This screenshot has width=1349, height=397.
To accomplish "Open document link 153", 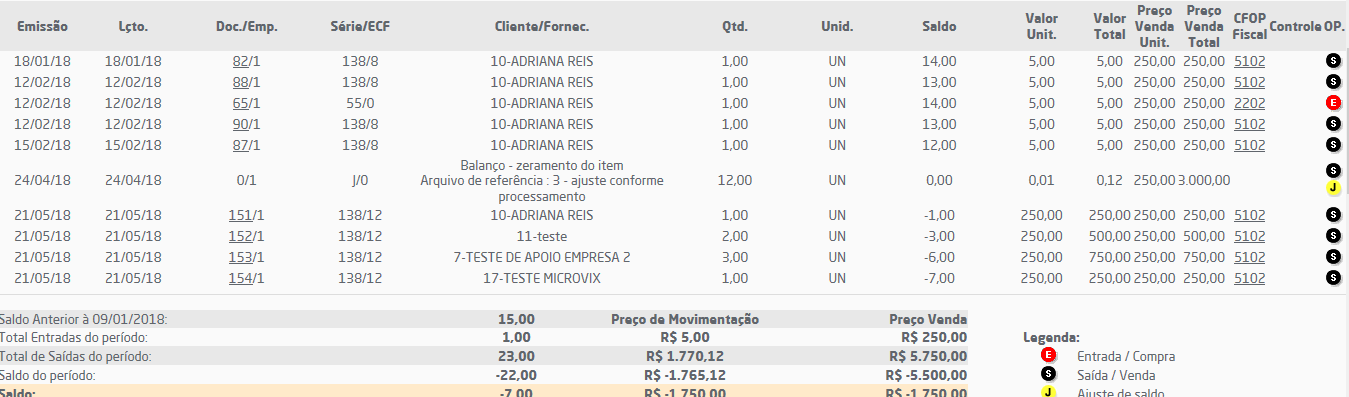I will 240,257.
